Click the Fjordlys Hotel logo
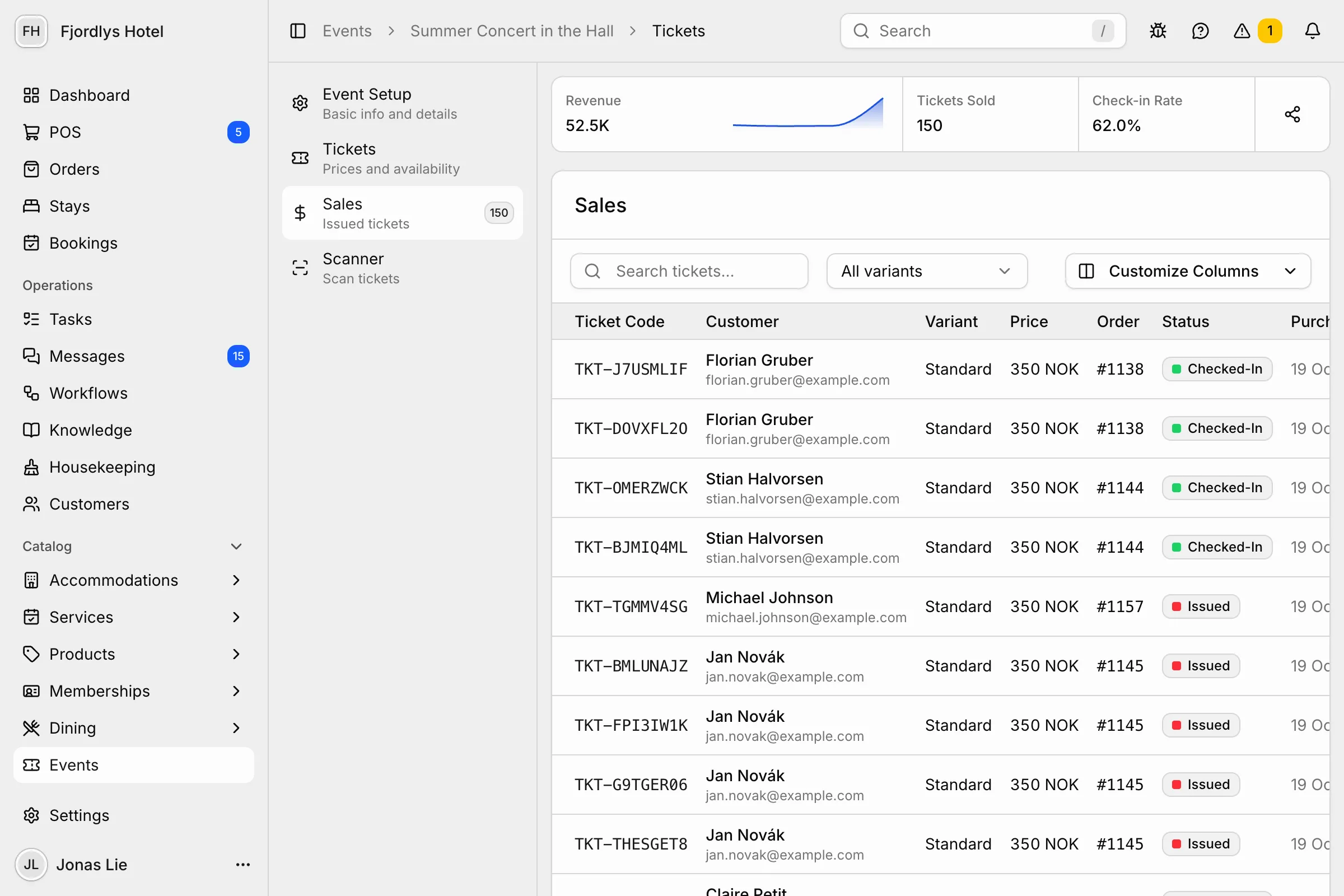1344x896 pixels. click(31, 31)
